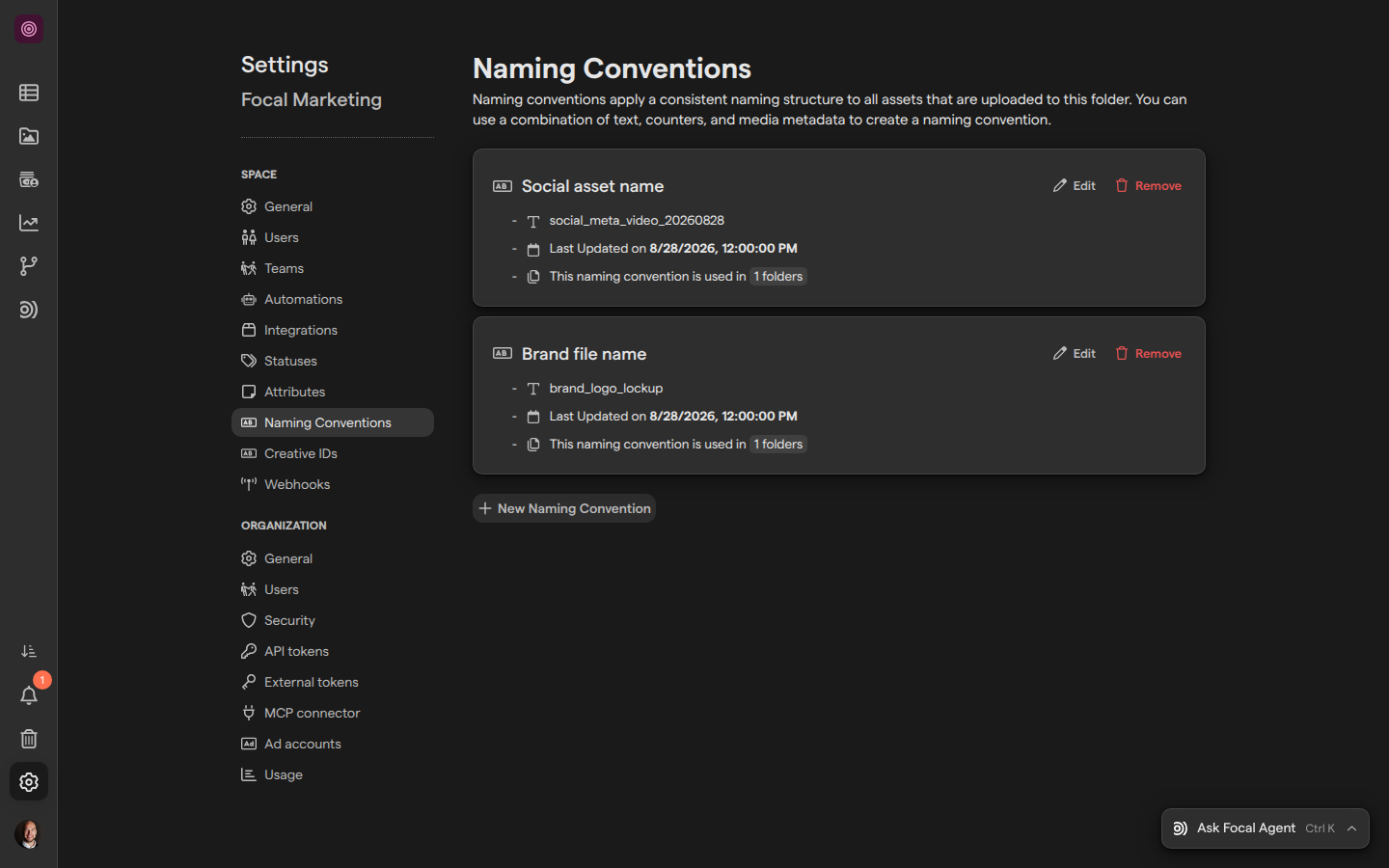Open the trash bin icon in left rail
1389x868 pixels.
(29, 739)
